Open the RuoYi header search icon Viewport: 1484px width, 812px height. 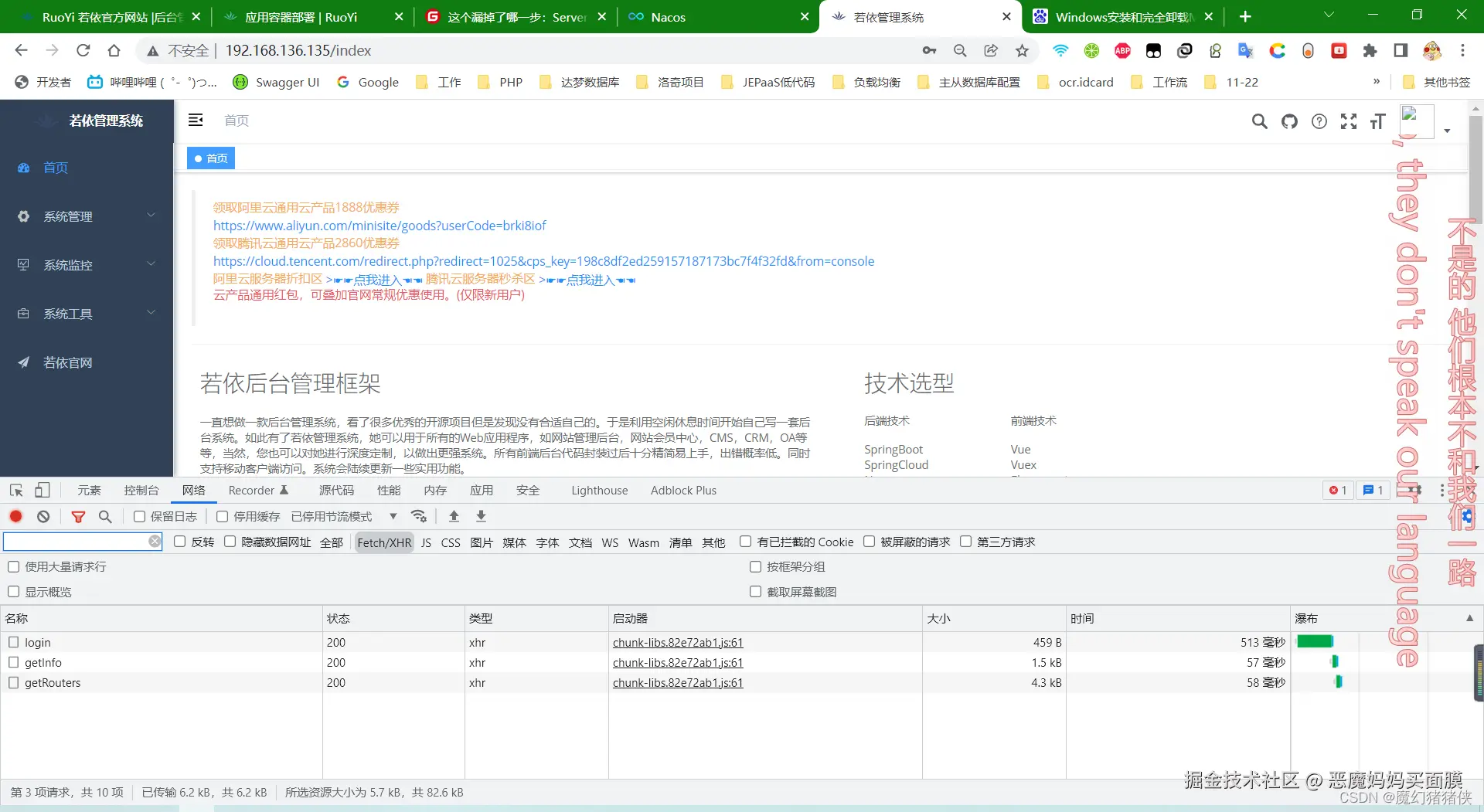point(1259,121)
